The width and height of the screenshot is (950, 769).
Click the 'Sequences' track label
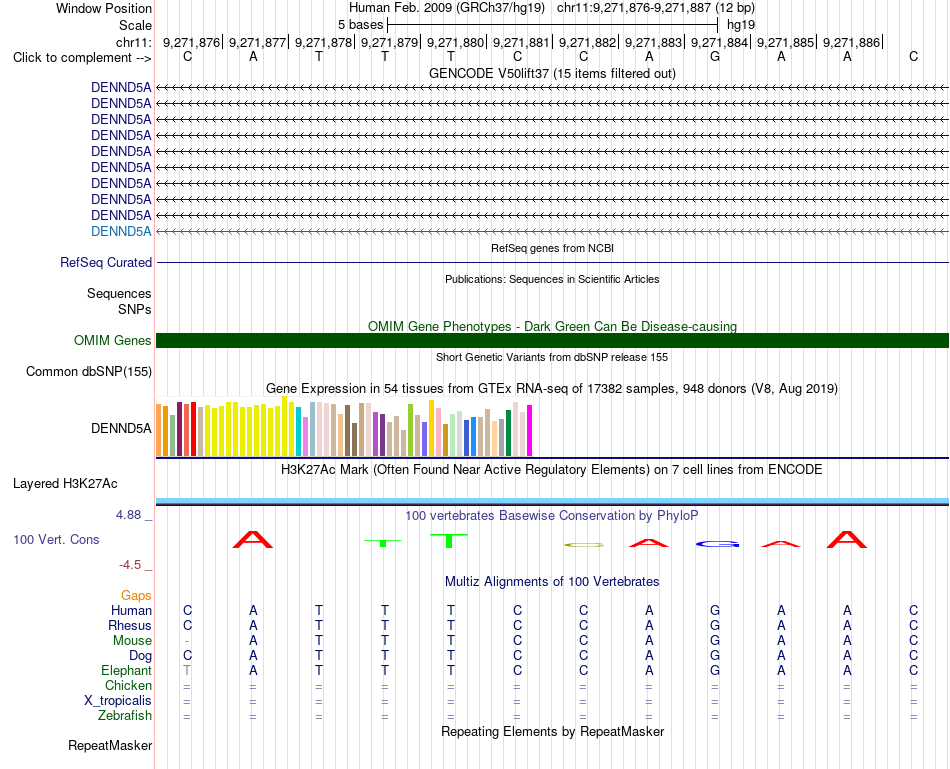pos(119,293)
